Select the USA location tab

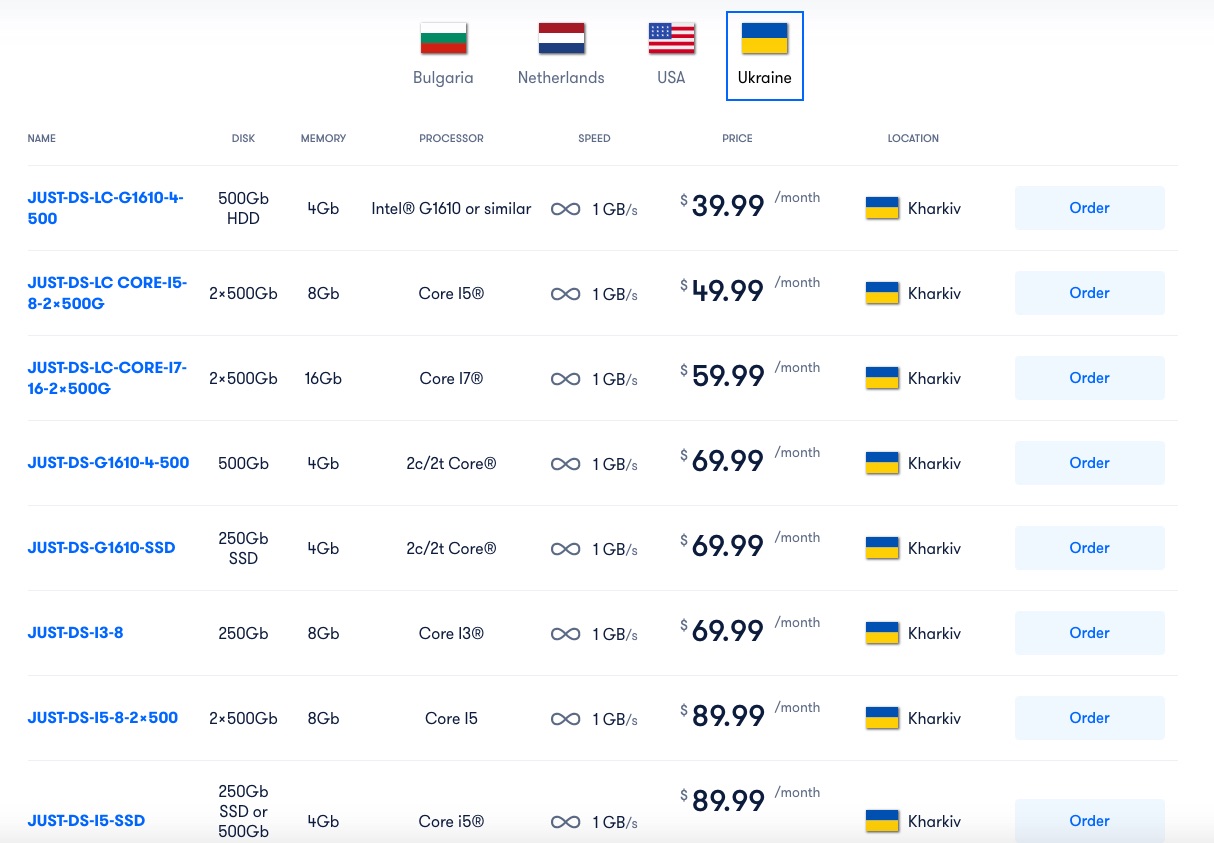coord(671,57)
